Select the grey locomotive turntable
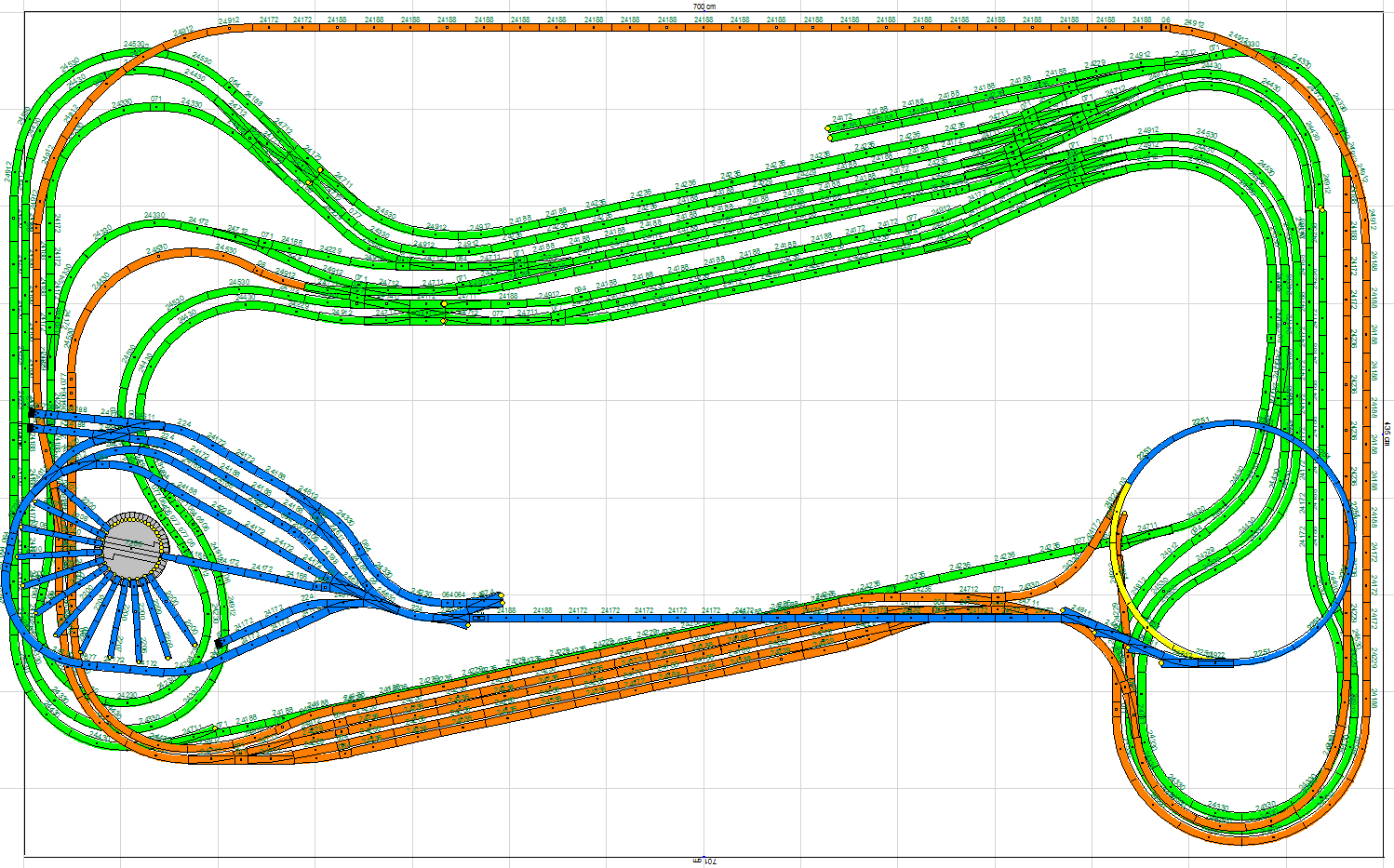Screen dimensions: 1394x868 (x=135, y=549)
